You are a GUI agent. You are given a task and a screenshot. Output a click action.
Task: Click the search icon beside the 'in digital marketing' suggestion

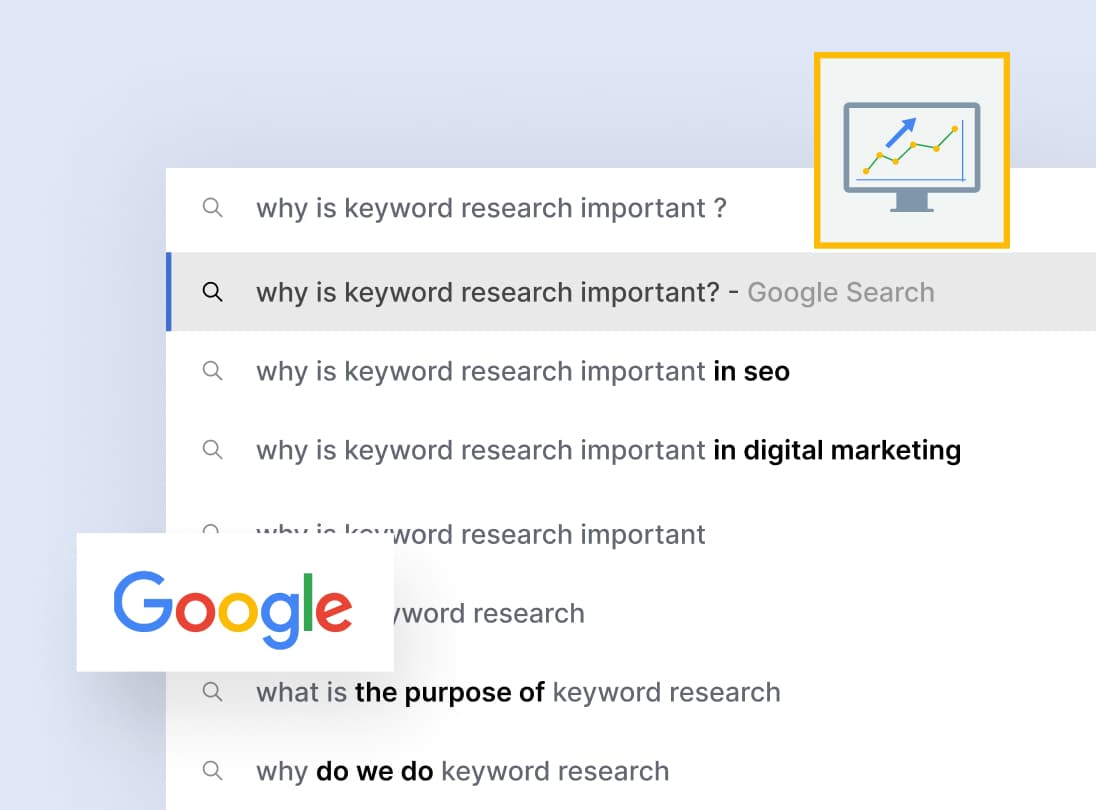pyautogui.click(x=212, y=450)
